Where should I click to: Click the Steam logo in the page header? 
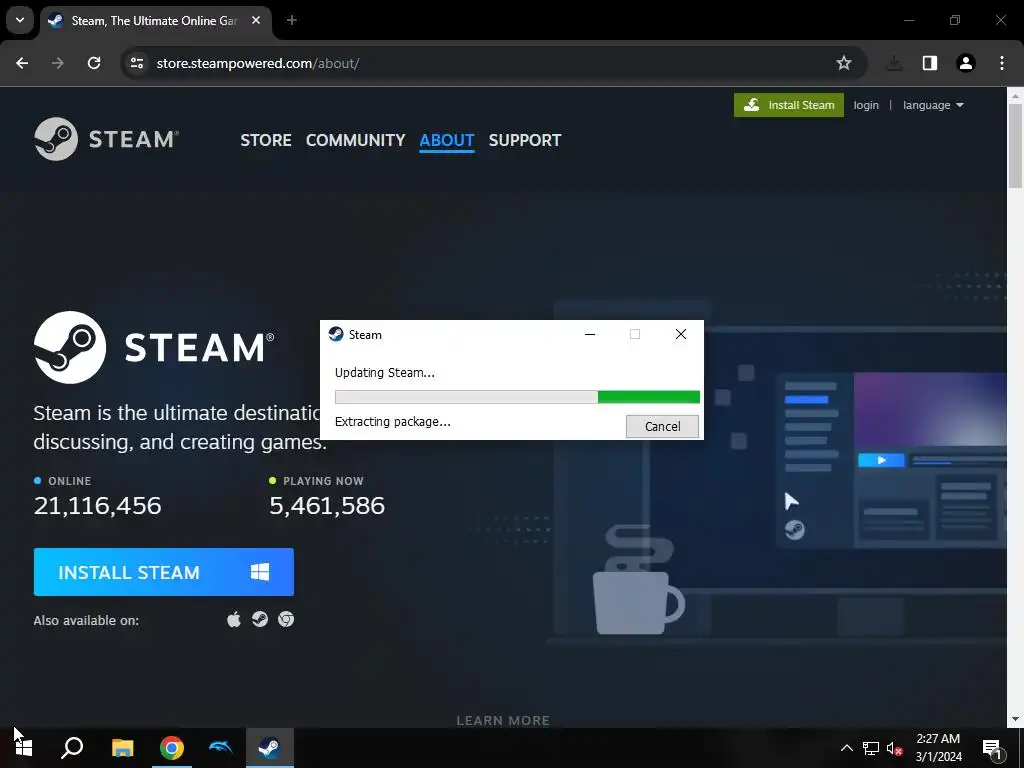(106, 139)
